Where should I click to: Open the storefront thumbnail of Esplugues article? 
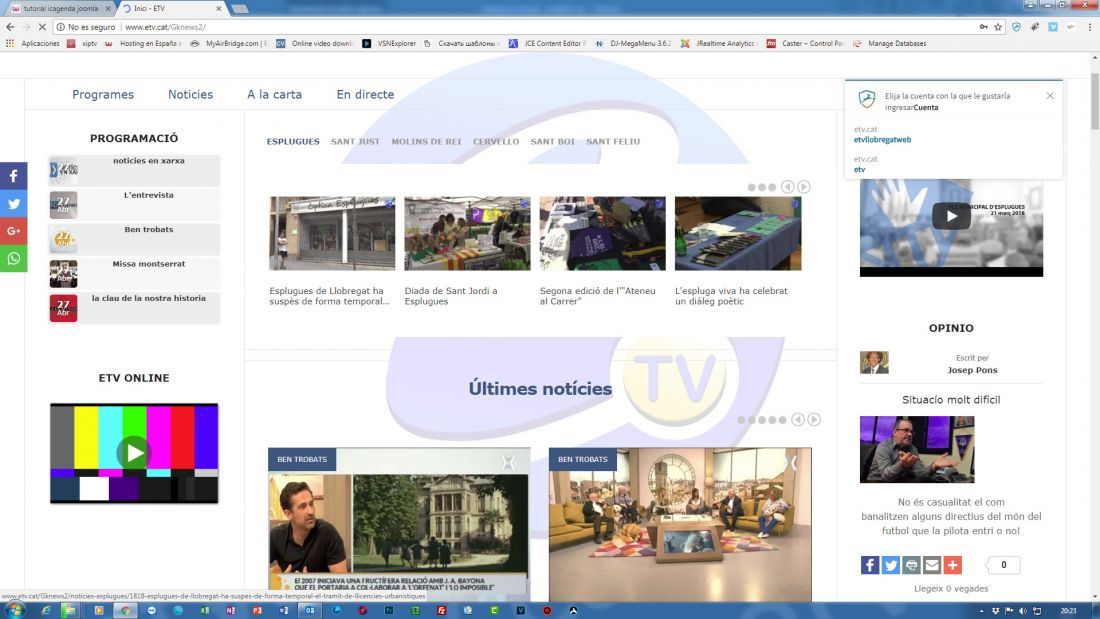(x=332, y=233)
